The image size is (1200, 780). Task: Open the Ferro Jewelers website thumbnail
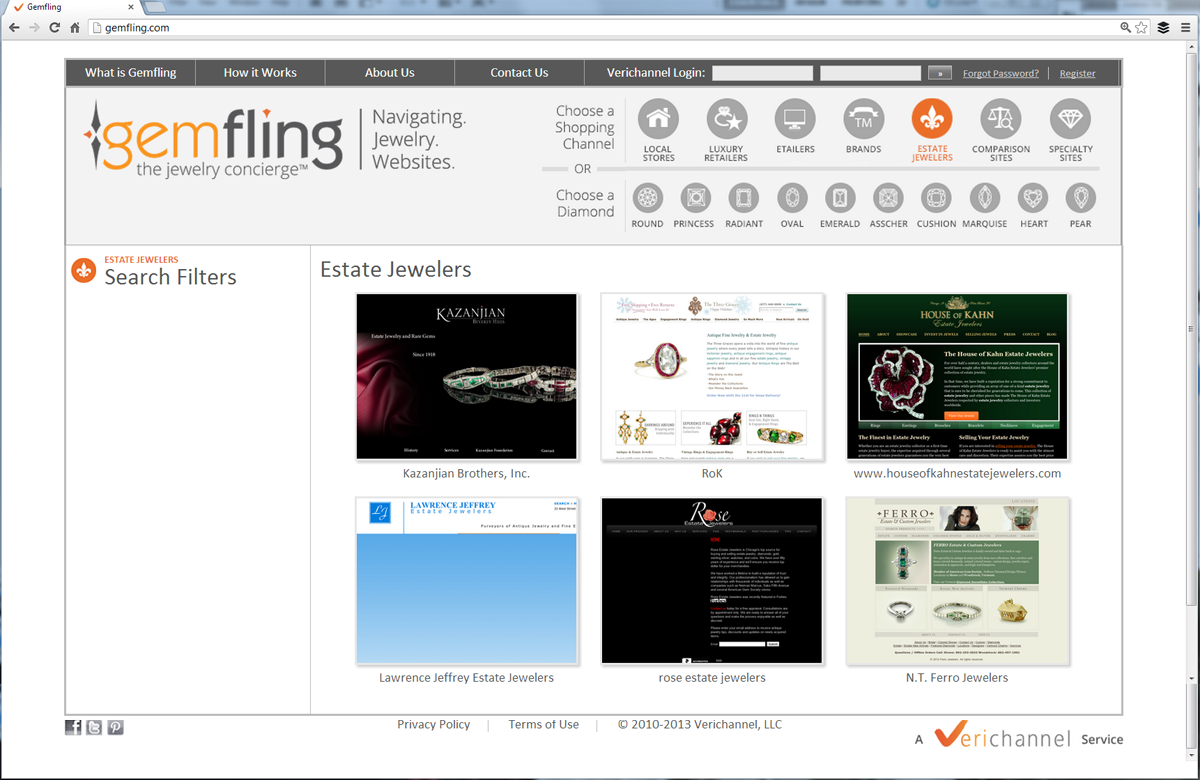(x=957, y=581)
